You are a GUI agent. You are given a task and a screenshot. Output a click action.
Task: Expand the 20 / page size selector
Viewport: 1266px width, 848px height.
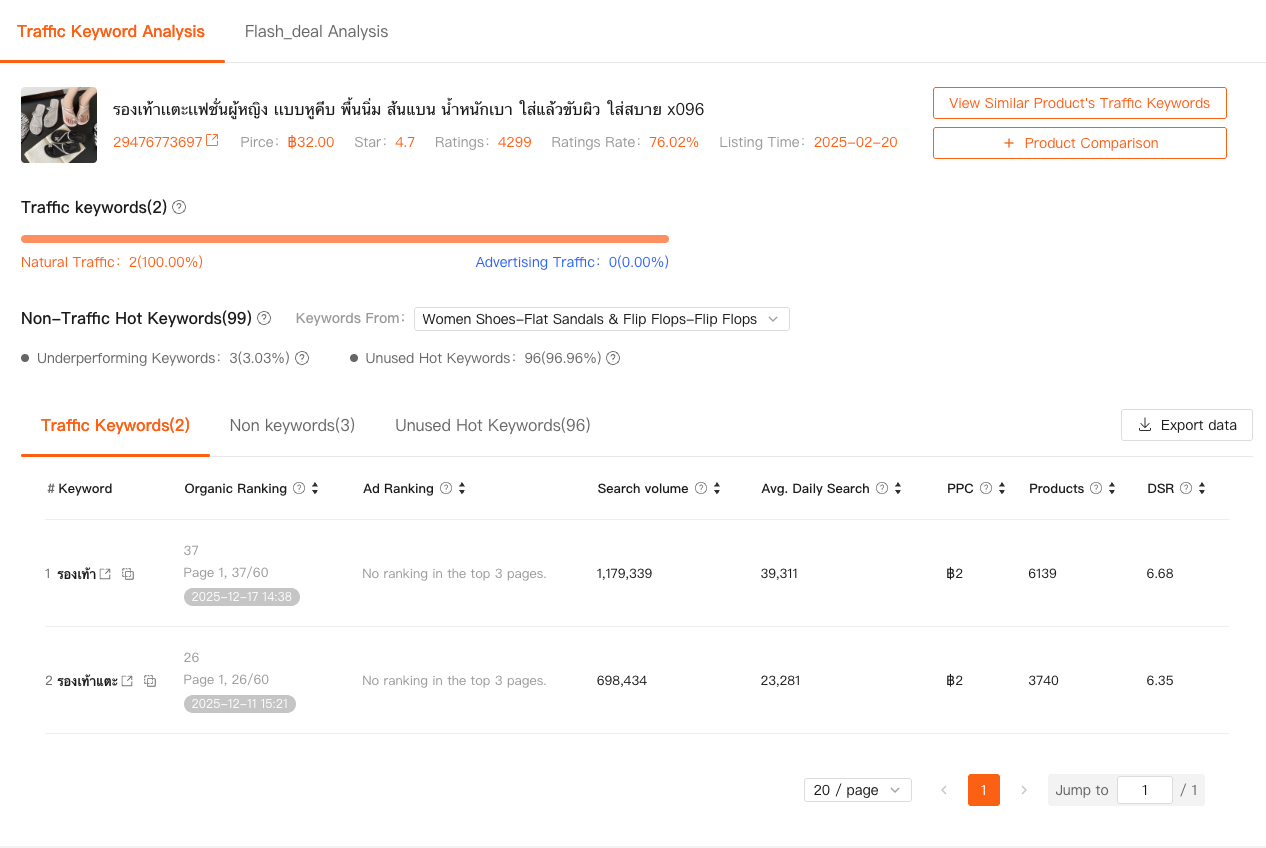[857, 790]
